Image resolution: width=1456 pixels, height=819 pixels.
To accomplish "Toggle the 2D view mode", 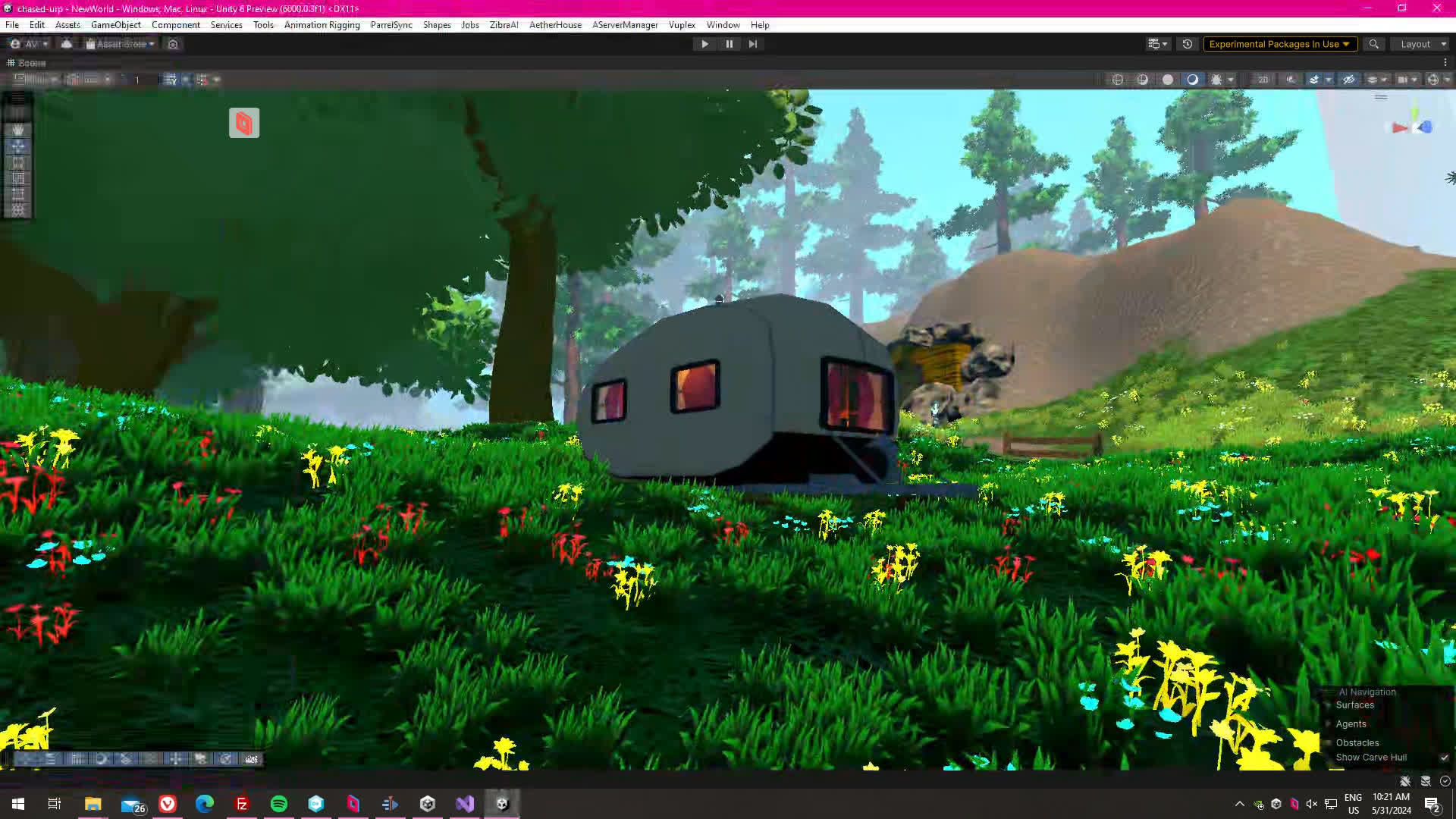I will click(1263, 80).
